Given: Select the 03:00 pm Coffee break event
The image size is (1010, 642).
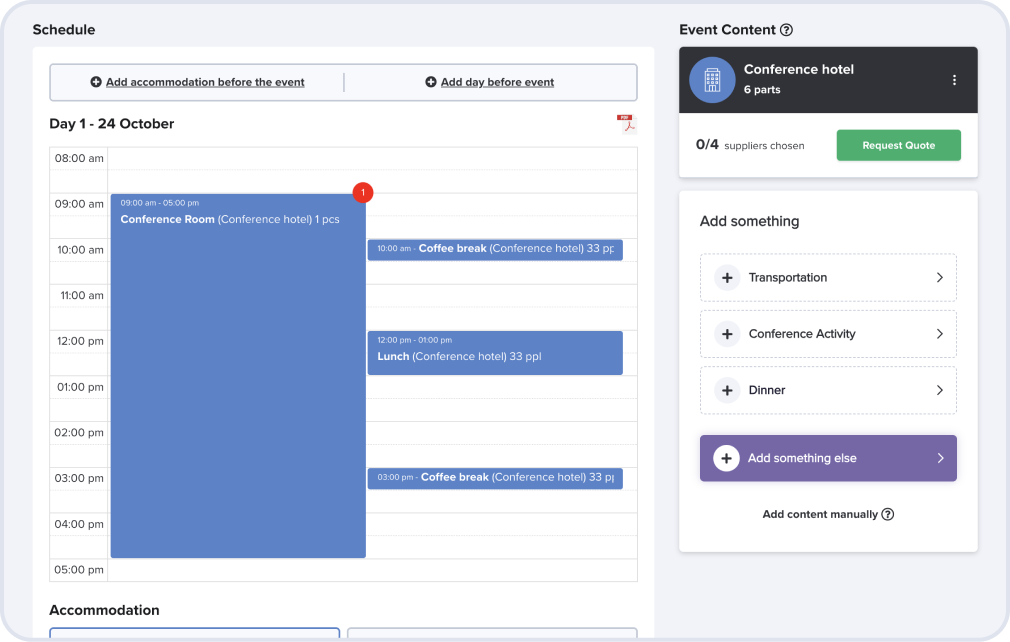Looking at the screenshot, I should (495, 478).
